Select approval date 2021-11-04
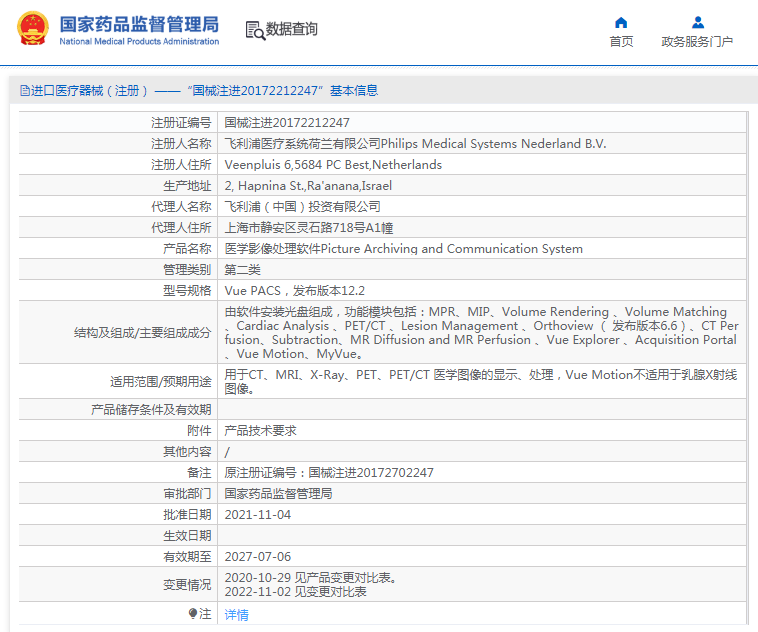This screenshot has height=632, width=758. click(x=258, y=514)
